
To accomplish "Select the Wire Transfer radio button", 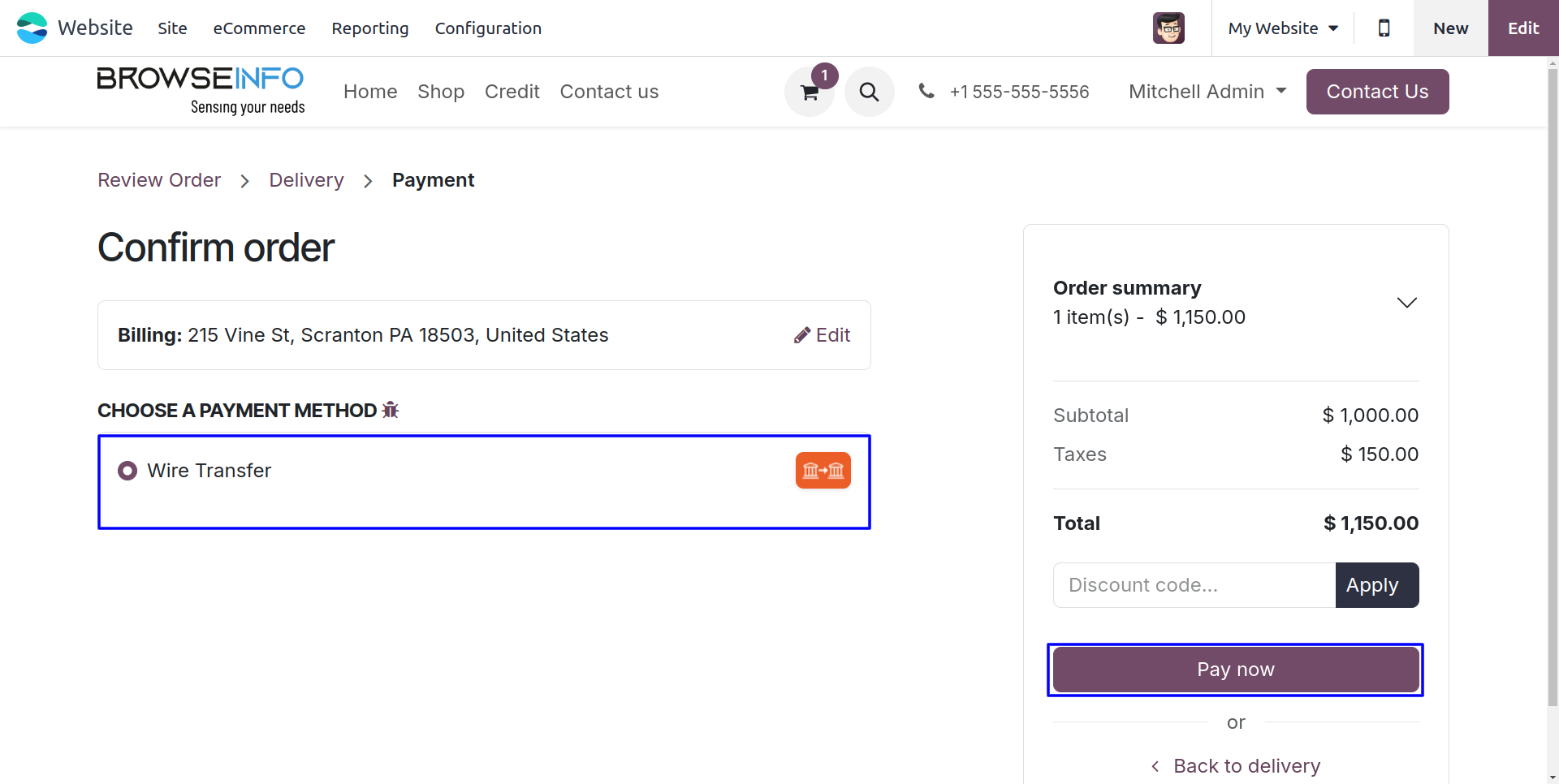I will pyautogui.click(x=127, y=471).
